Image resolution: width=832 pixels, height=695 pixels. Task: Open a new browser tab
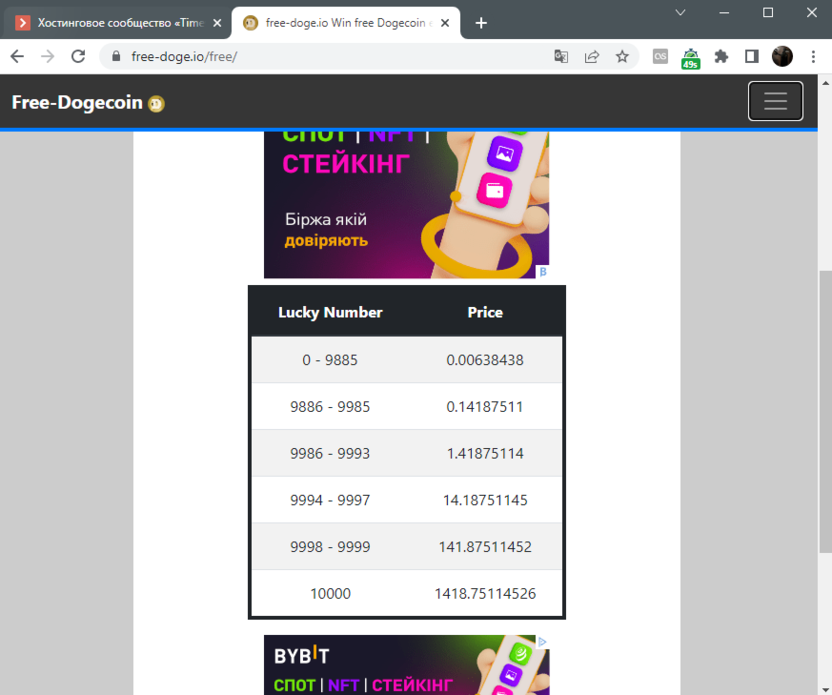point(481,23)
